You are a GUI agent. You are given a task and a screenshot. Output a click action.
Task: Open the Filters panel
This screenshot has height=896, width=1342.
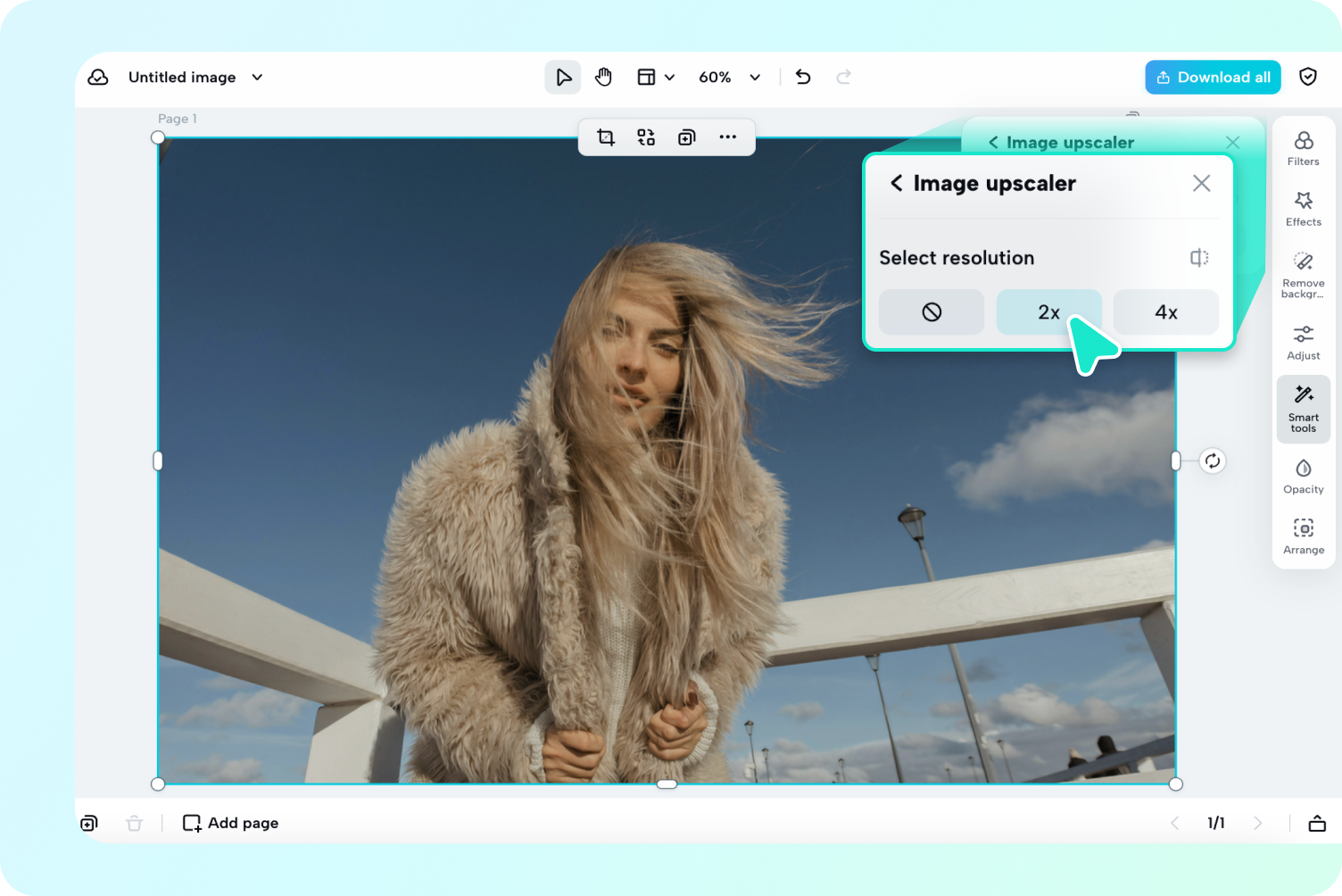pyautogui.click(x=1303, y=148)
